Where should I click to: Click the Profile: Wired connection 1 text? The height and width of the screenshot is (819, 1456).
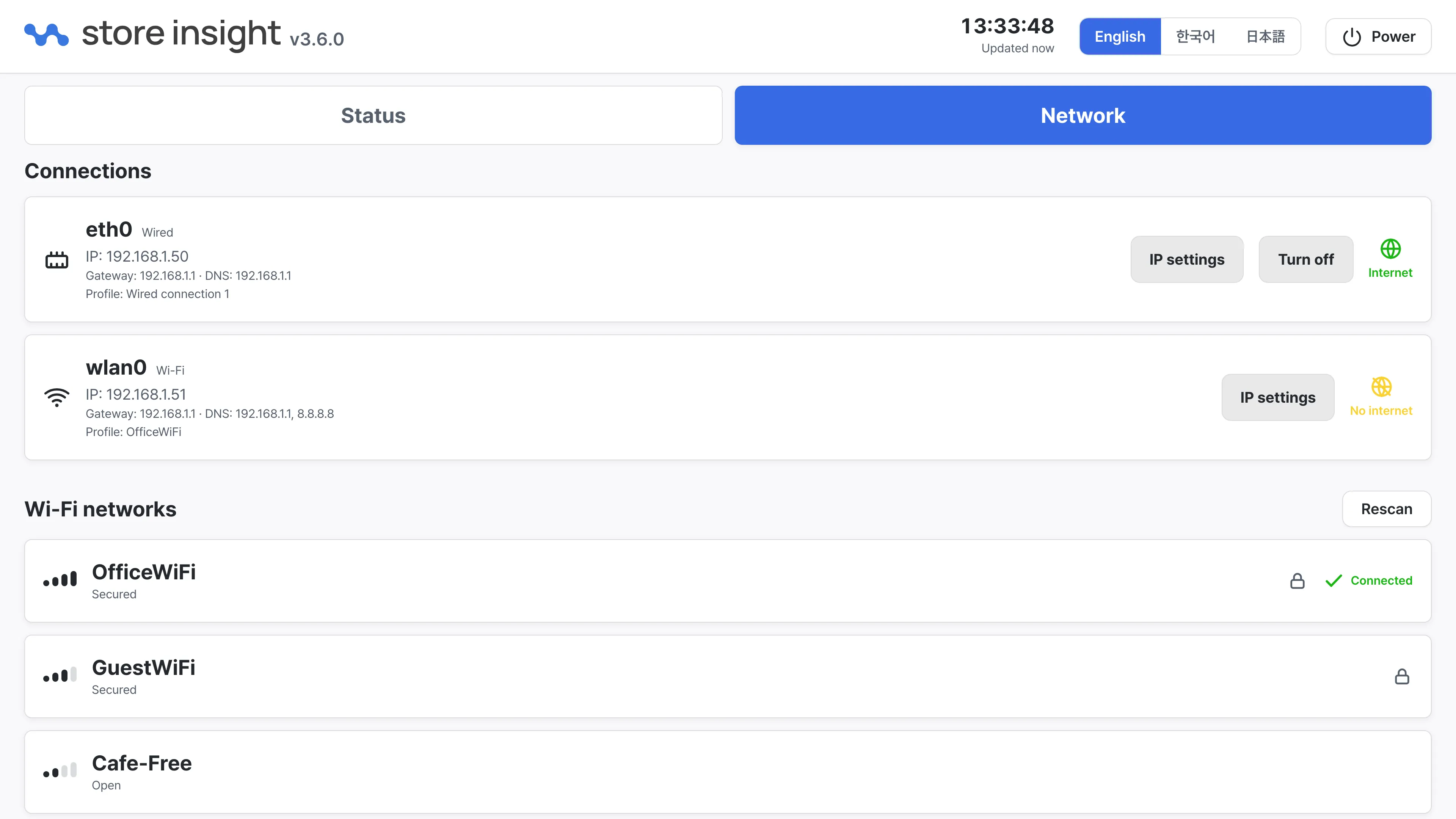pos(158,294)
